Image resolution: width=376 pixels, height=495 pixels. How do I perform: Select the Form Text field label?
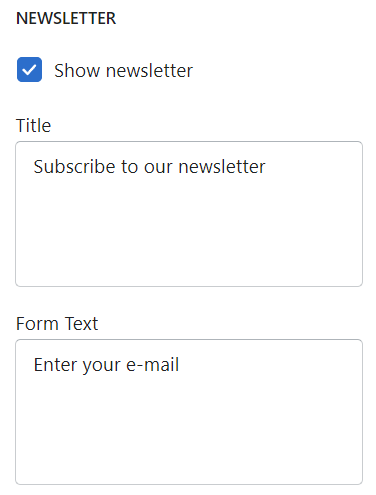coord(57,323)
